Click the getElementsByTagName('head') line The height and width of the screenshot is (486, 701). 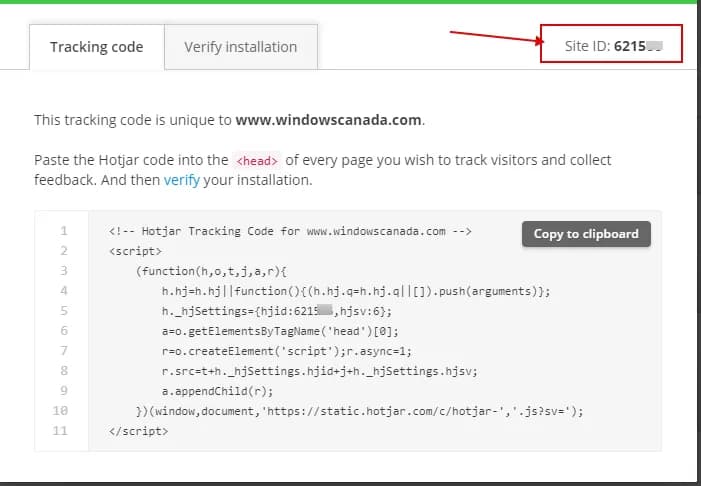tap(280, 331)
